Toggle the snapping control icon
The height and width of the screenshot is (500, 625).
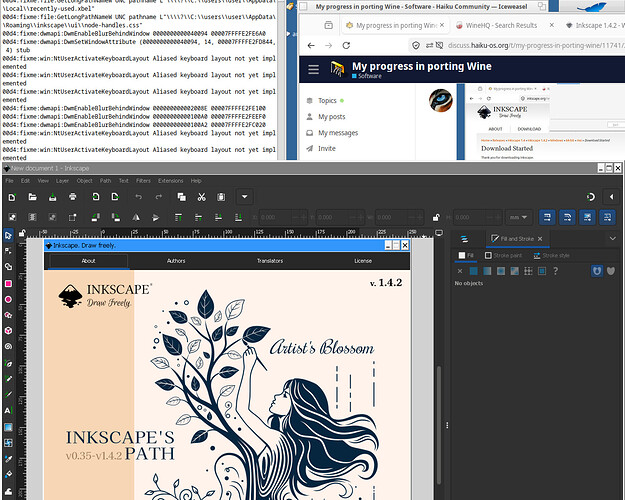click(591, 197)
